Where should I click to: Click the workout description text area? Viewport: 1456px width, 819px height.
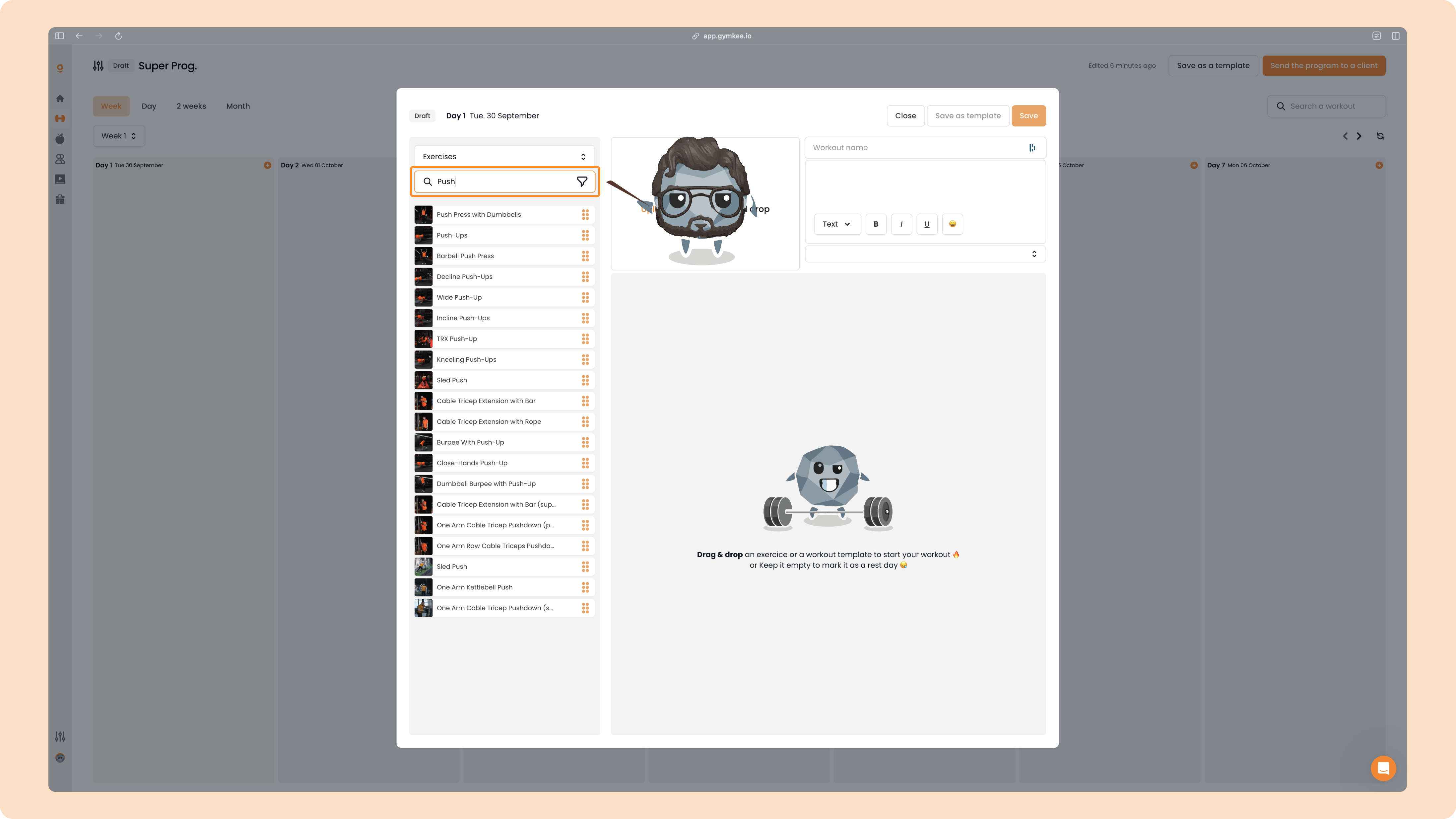click(925, 186)
